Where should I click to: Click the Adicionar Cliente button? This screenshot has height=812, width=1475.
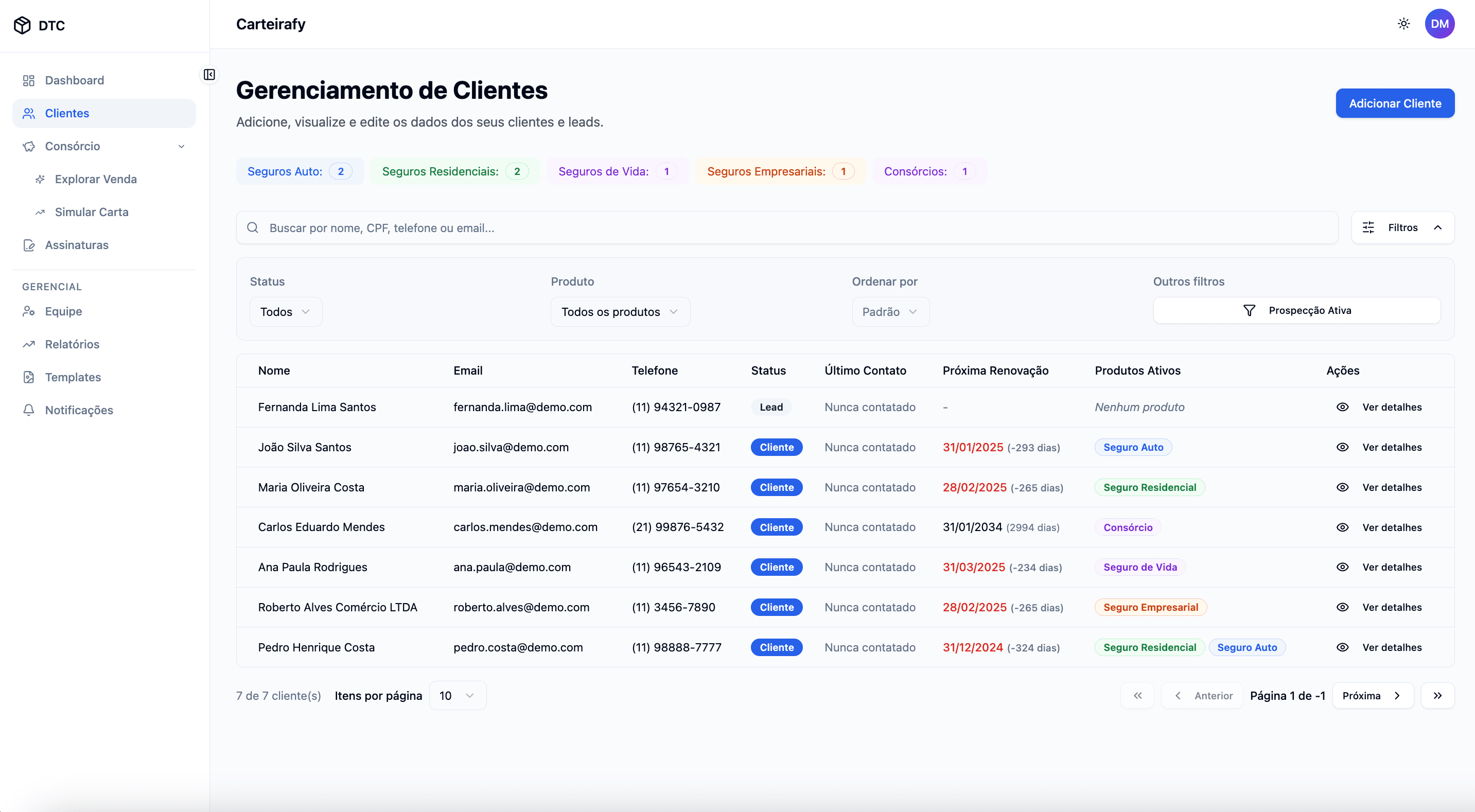click(x=1395, y=103)
